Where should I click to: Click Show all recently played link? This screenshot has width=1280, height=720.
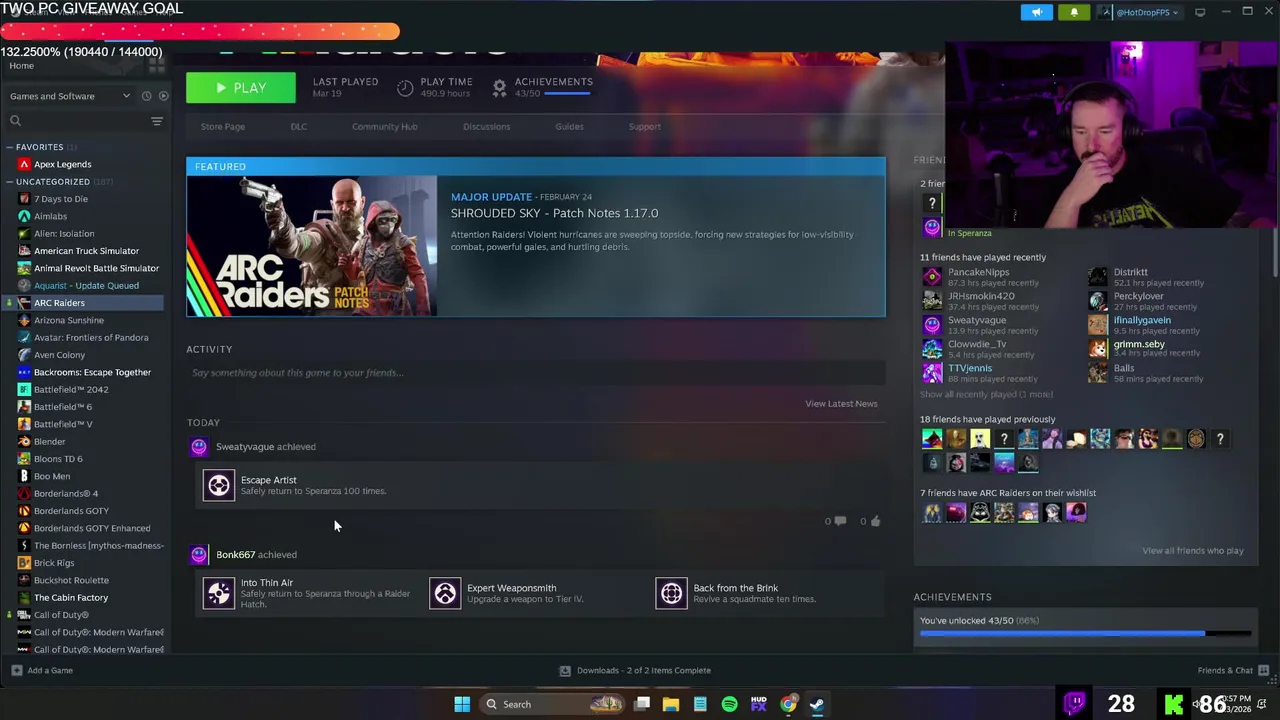(x=986, y=394)
